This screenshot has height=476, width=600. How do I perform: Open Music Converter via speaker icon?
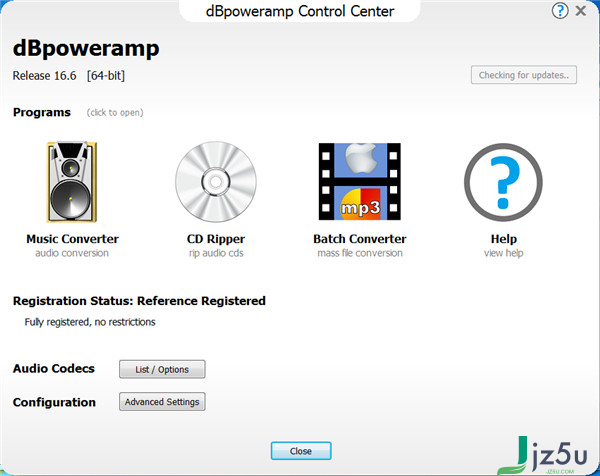(x=72, y=182)
